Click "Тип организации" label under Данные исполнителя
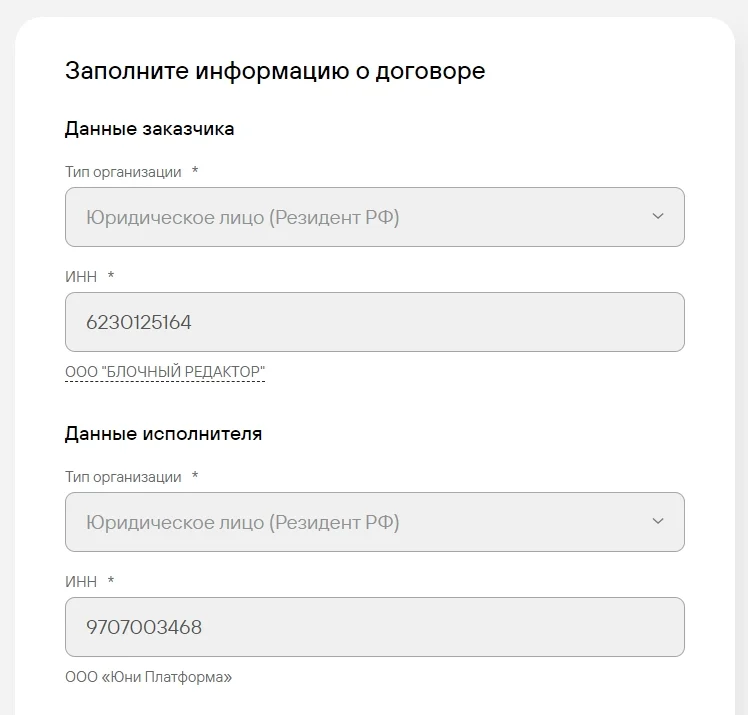Image resolution: width=748 pixels, height=715 pixels. click(123, 477)
